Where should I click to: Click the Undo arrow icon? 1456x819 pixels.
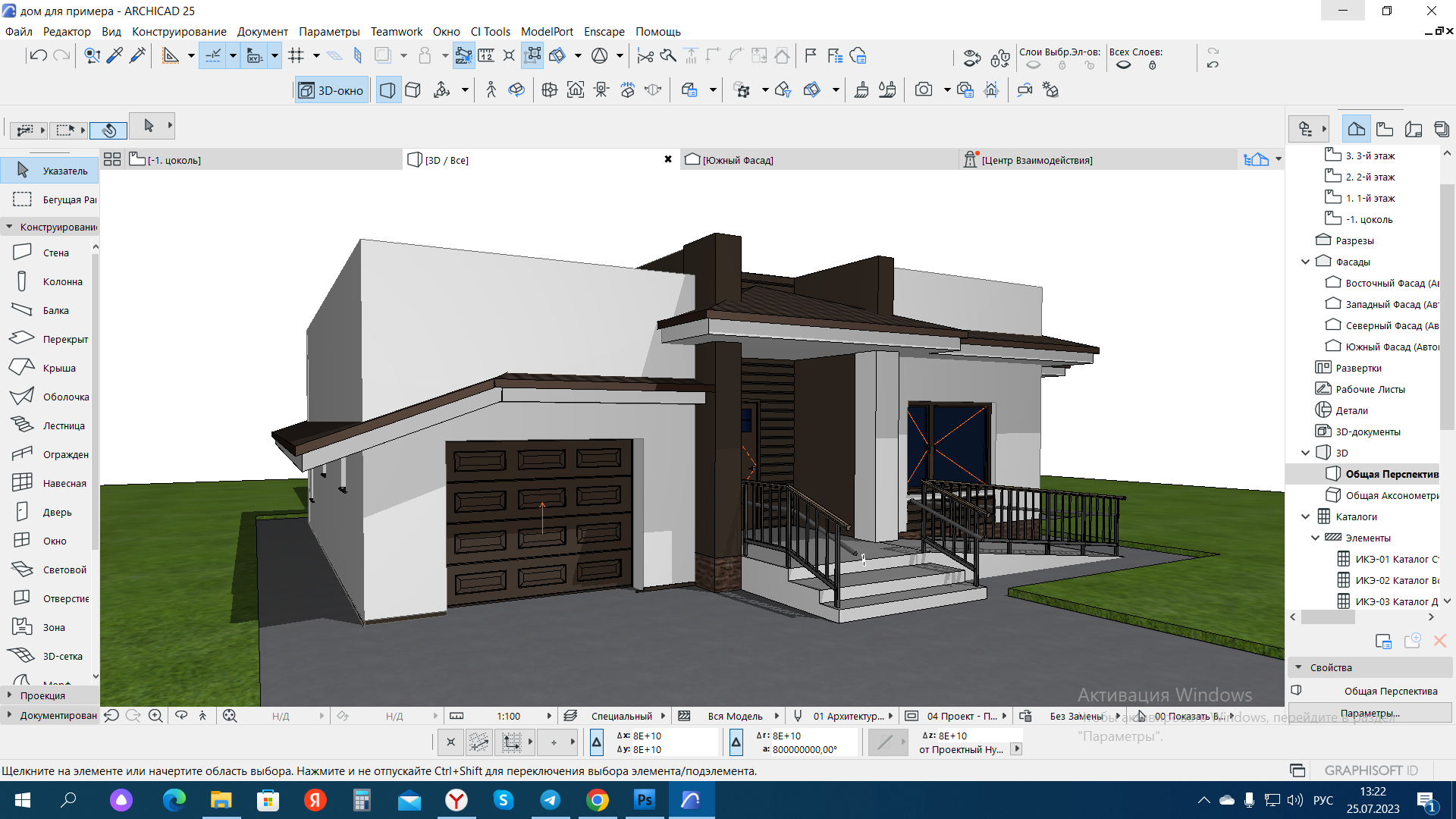click(x=38, y=55)
